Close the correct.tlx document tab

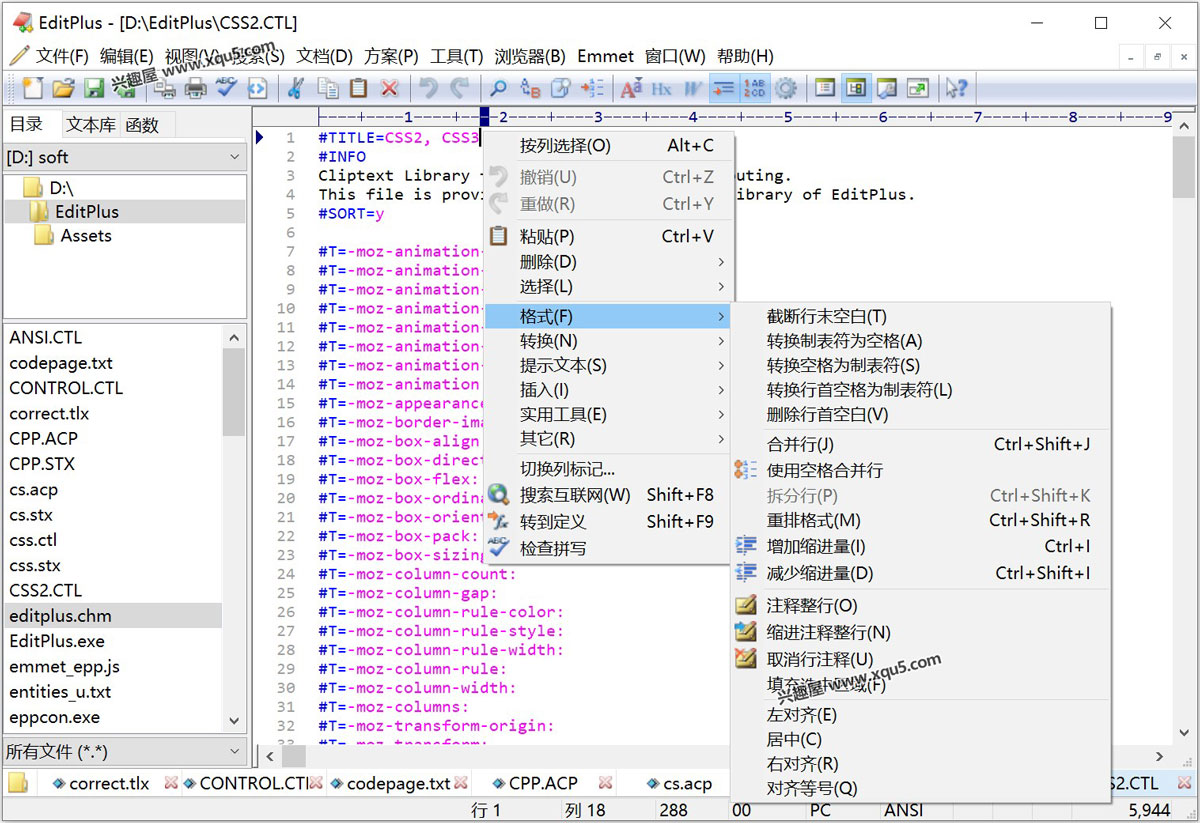(171, 783)
